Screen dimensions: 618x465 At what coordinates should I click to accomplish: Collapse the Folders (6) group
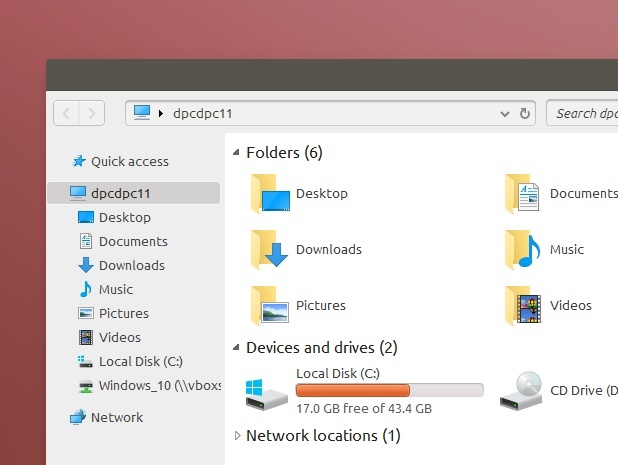[x=236, y=152]
